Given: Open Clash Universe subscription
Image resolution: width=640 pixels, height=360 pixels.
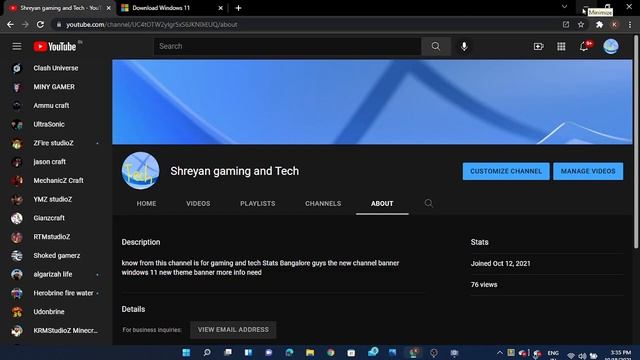Looking at the screenshot, I should [55, 68].
